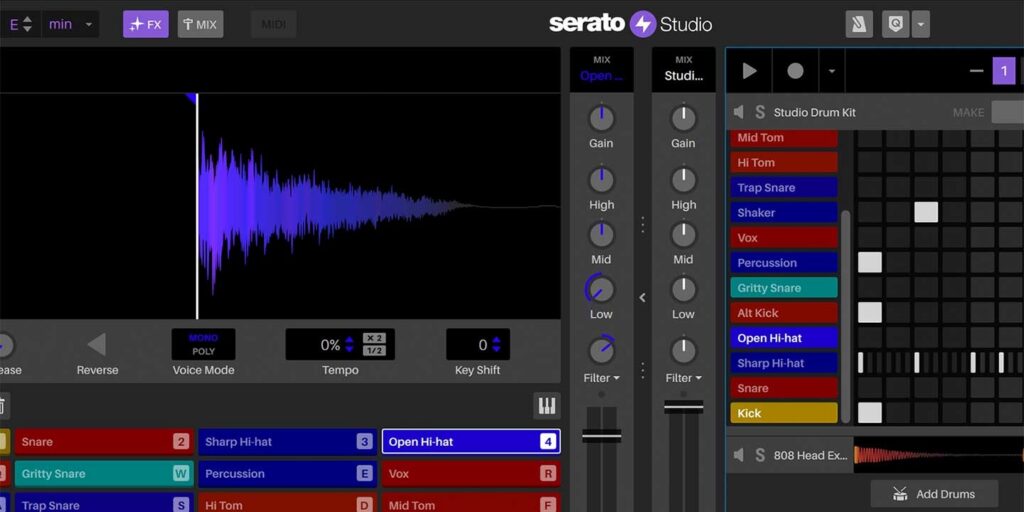Select the Alt Kick sequencer row
Viewport: 1024px width, 512px height.
[784, 313]
